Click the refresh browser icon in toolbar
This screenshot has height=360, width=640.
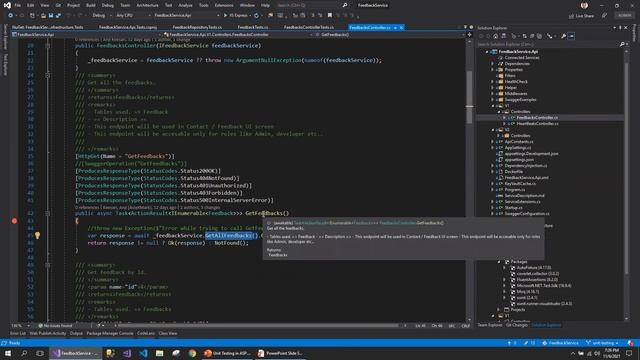pyautogui.click(x=256, y=16)
